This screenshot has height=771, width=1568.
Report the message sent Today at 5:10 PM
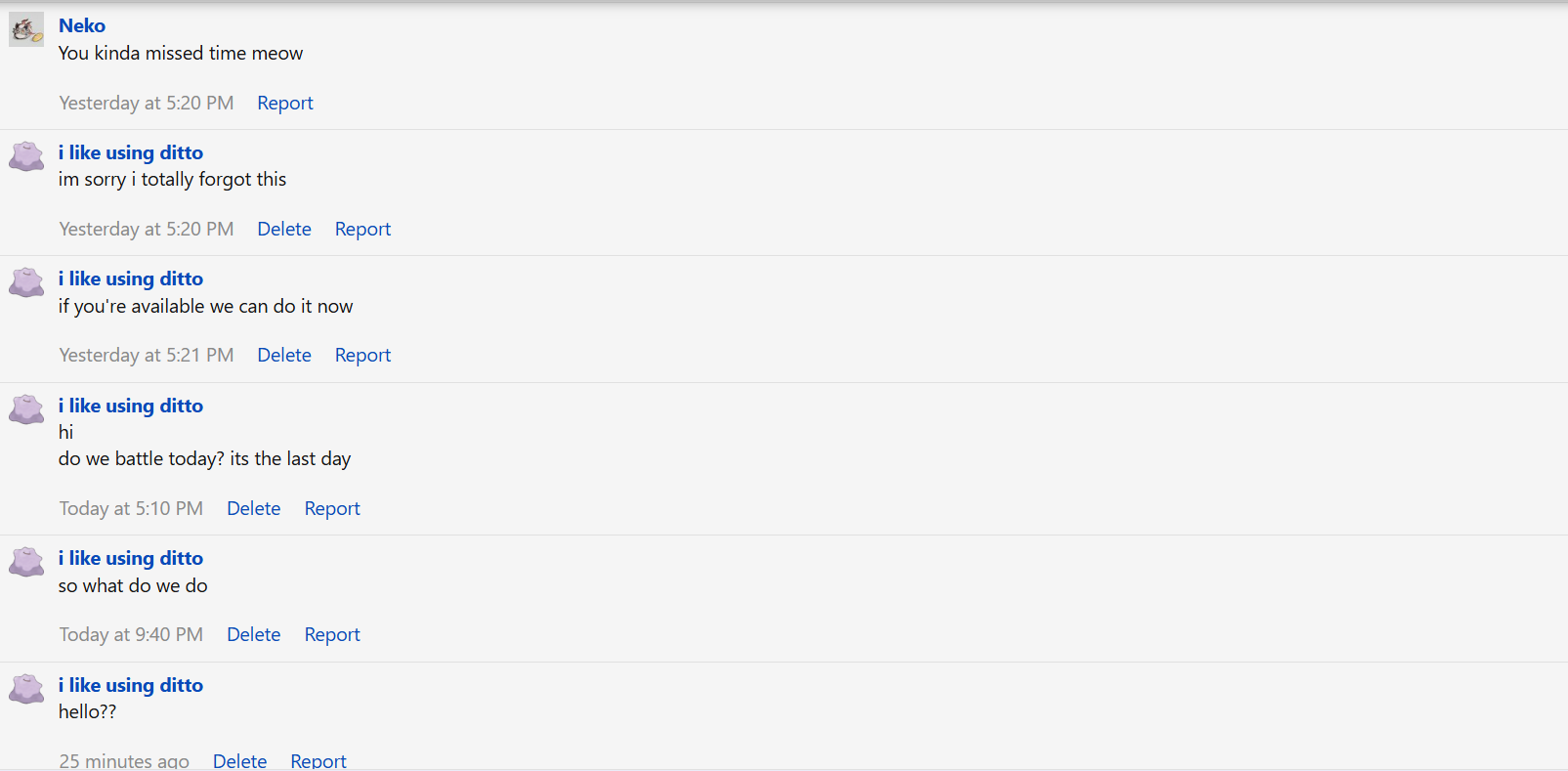click(x=332, y=508)
